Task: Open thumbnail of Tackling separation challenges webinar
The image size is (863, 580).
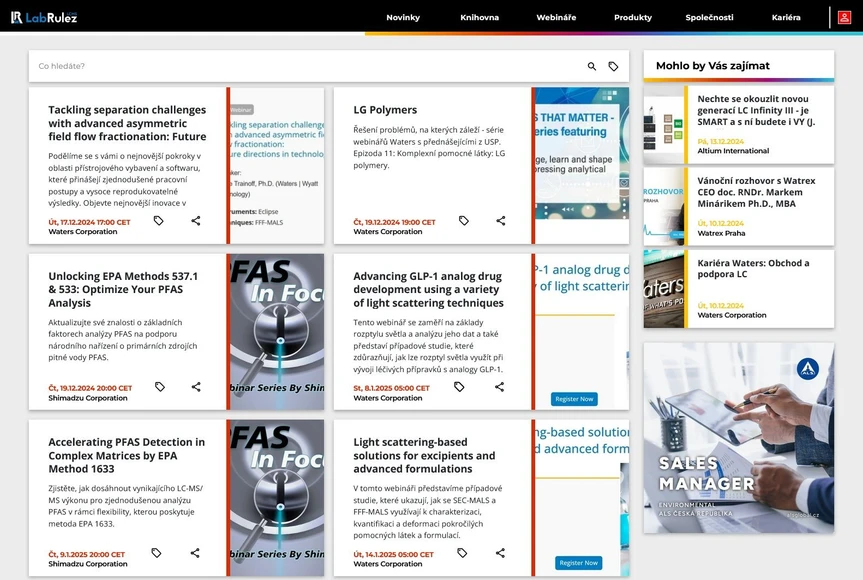Action: click(x=277, y=166)
